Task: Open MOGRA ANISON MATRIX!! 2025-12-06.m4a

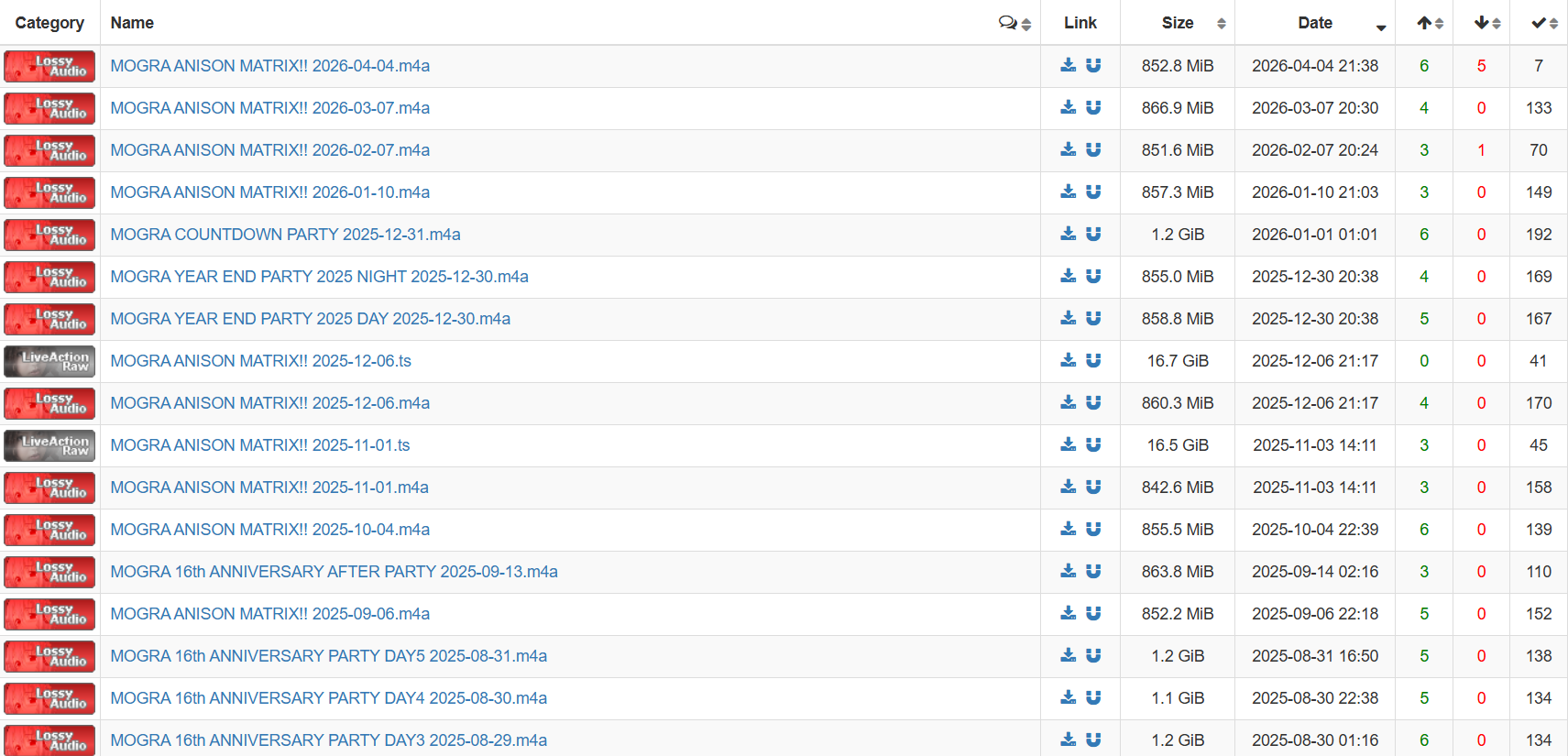Action: (270, 403)
